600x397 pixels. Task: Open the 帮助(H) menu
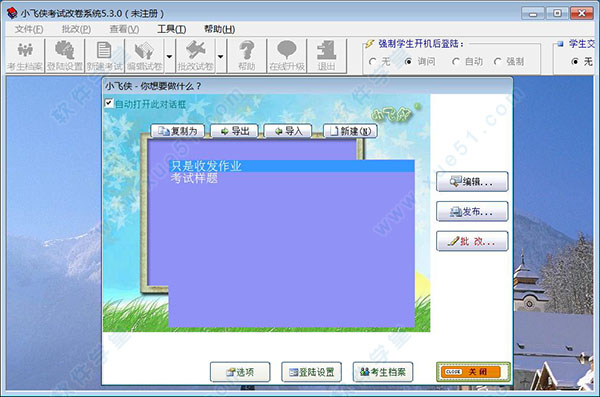(x=219, y=29)
